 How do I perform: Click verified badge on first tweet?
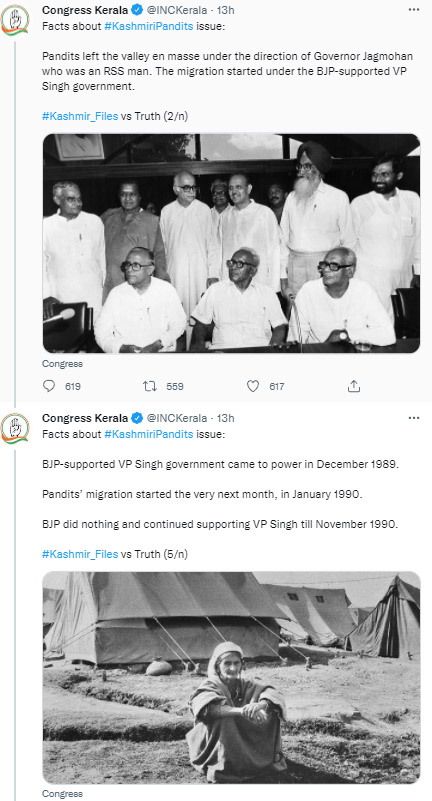(x=137, y=10)
